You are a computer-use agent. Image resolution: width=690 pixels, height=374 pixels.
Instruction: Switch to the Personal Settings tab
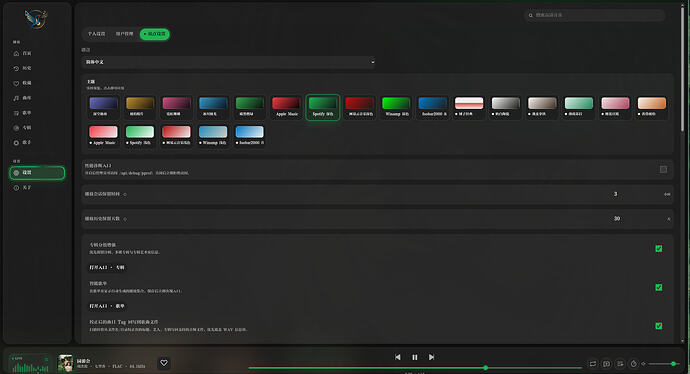[x=96, y=34]
